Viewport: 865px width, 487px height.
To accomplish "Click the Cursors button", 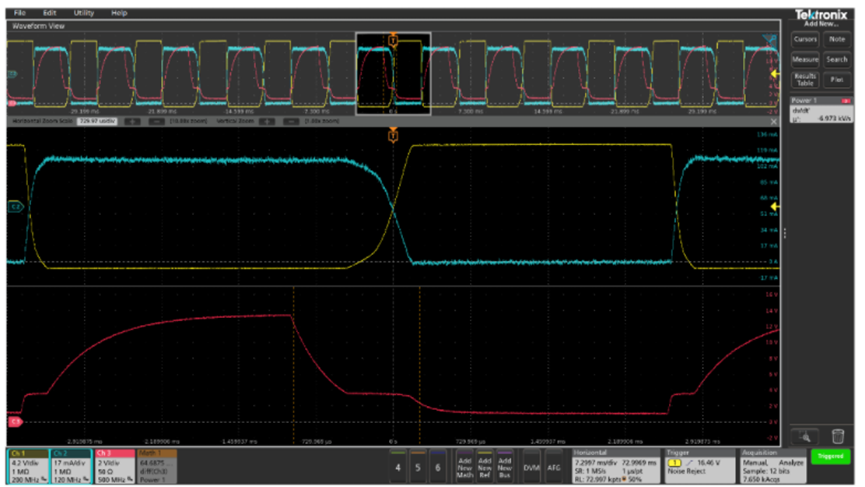I will pyautogui.click(x=805, y=39).
